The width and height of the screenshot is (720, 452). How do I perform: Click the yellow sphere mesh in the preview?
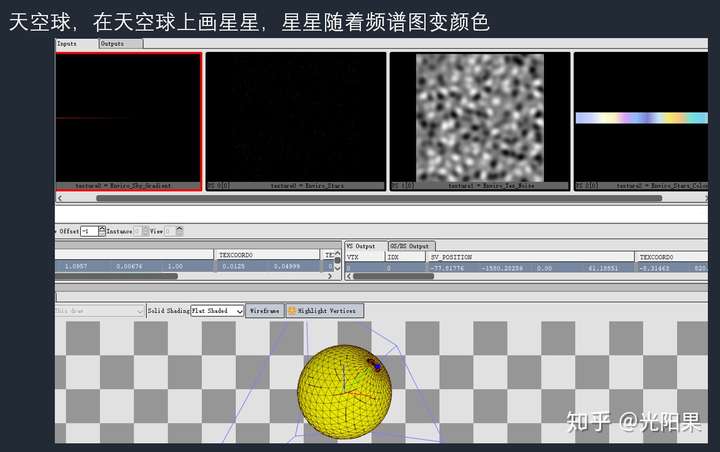coord(344,391)
